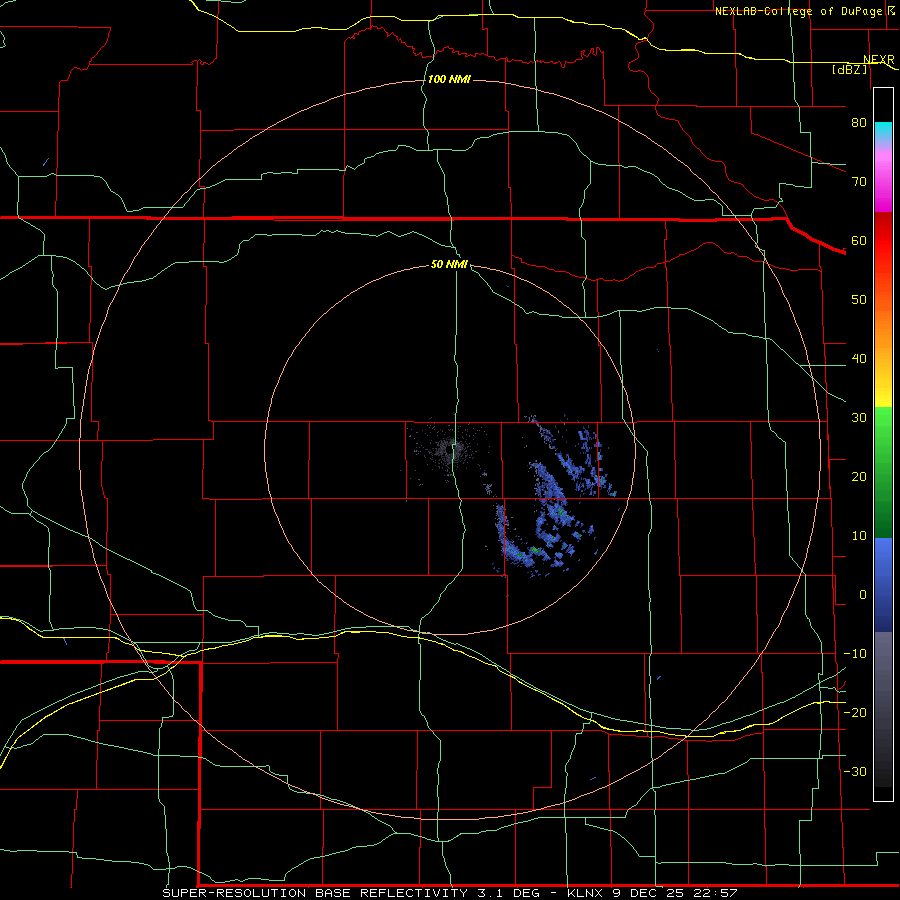Click the 80 dBZ scale value
This screenshot has width=900, height=900.
click(x=859, y=122)
